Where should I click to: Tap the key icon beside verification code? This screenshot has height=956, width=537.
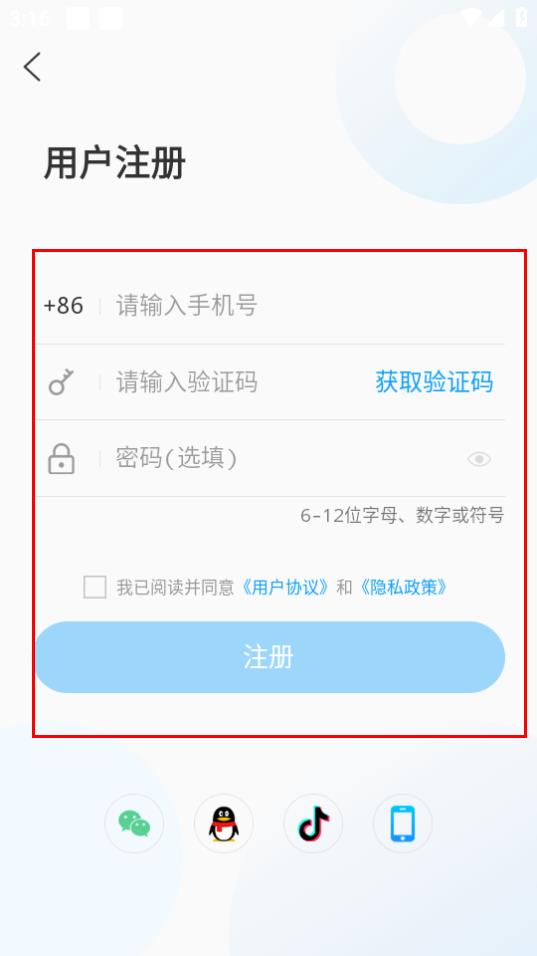(x=61, y=382)
